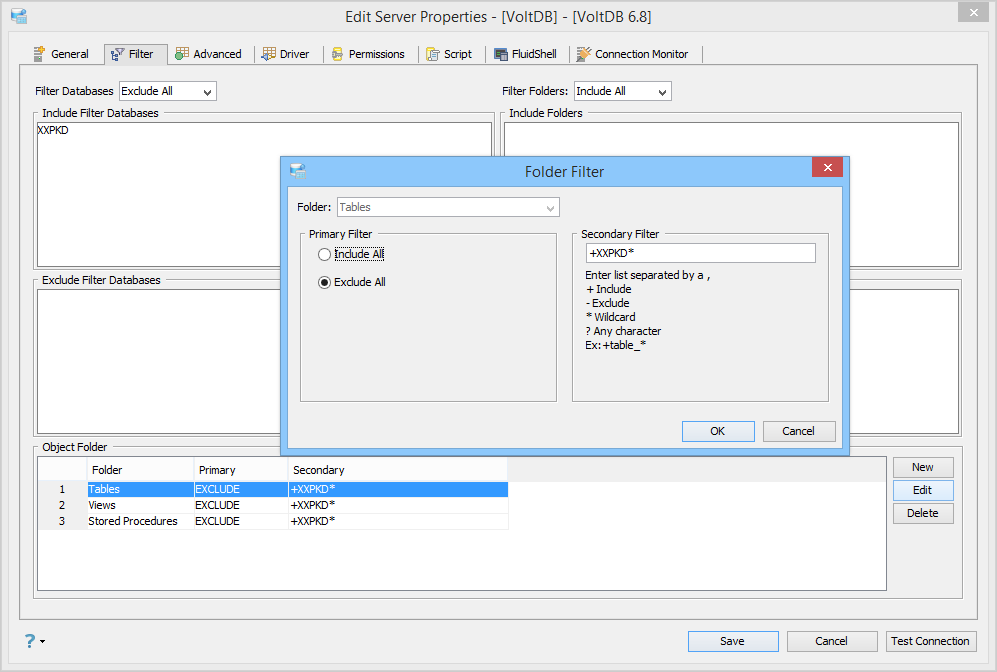Image resolution: width=997 pixels, height=672 pixels.
Task: Click the General tab icon
Action: (x=39, y=54)
